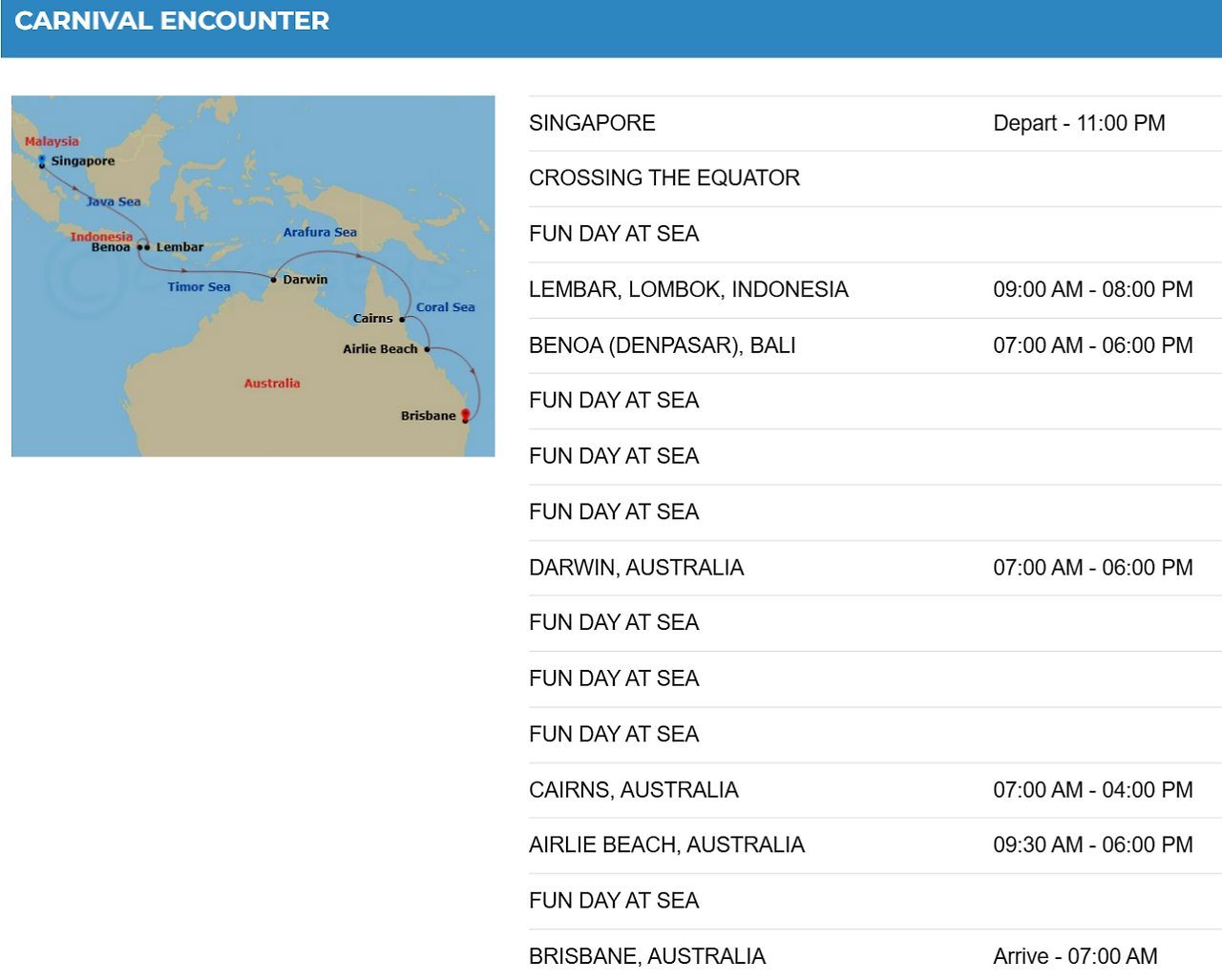Image resolution: width=1222 pixels, height=980 pixels.
Task: Click the Benoa label on the map
Action: [111, 247]
